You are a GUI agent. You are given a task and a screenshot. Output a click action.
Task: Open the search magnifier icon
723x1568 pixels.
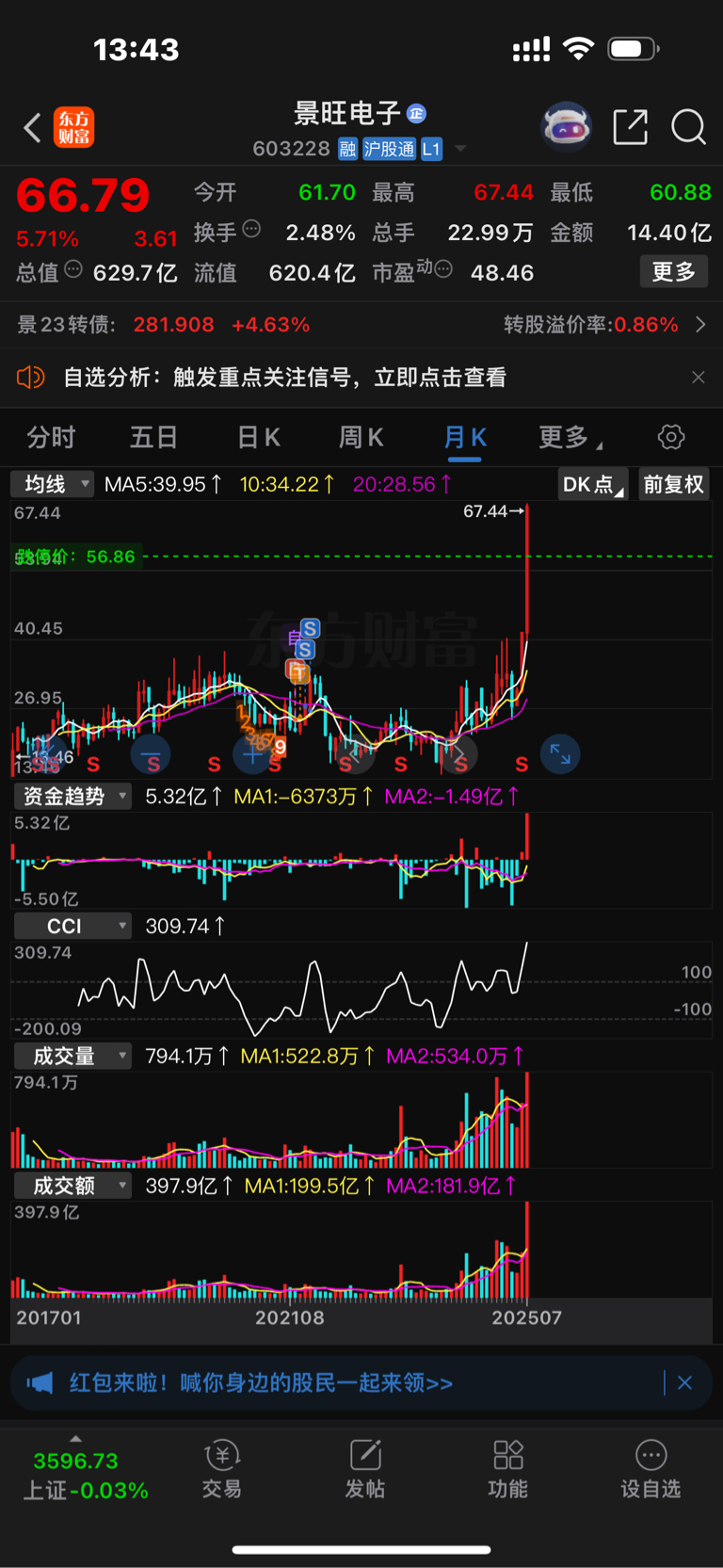pyautogui.click(x=688, y=126)
